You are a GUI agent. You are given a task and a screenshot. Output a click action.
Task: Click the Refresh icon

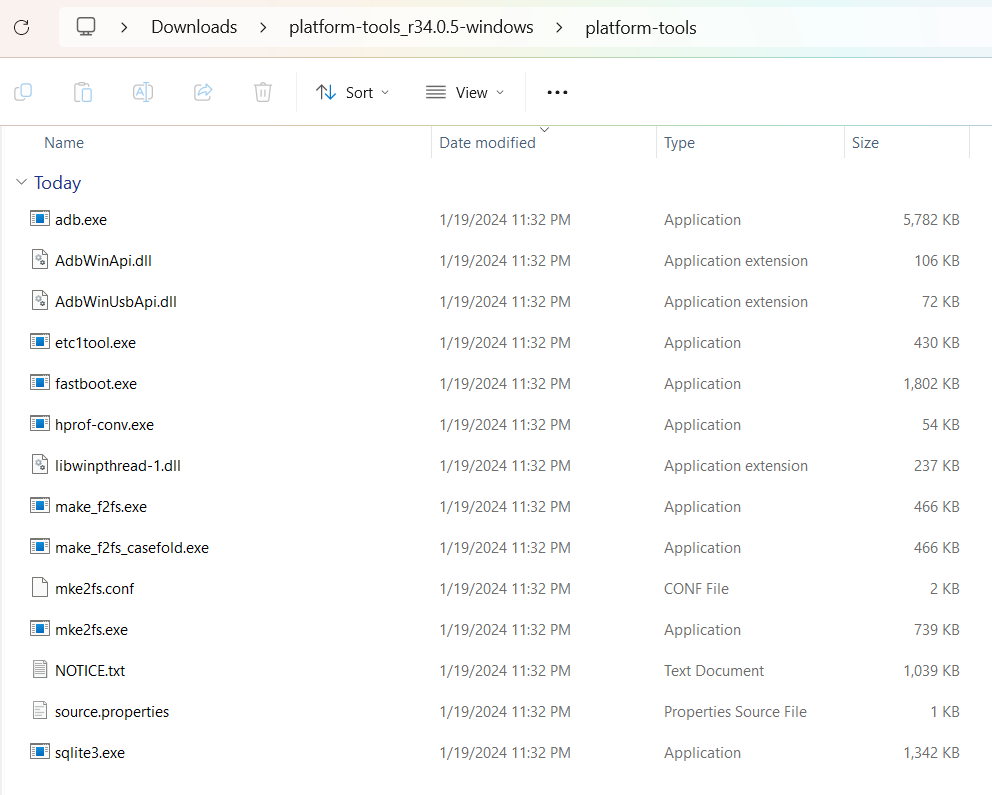click(x=20, y=27)
